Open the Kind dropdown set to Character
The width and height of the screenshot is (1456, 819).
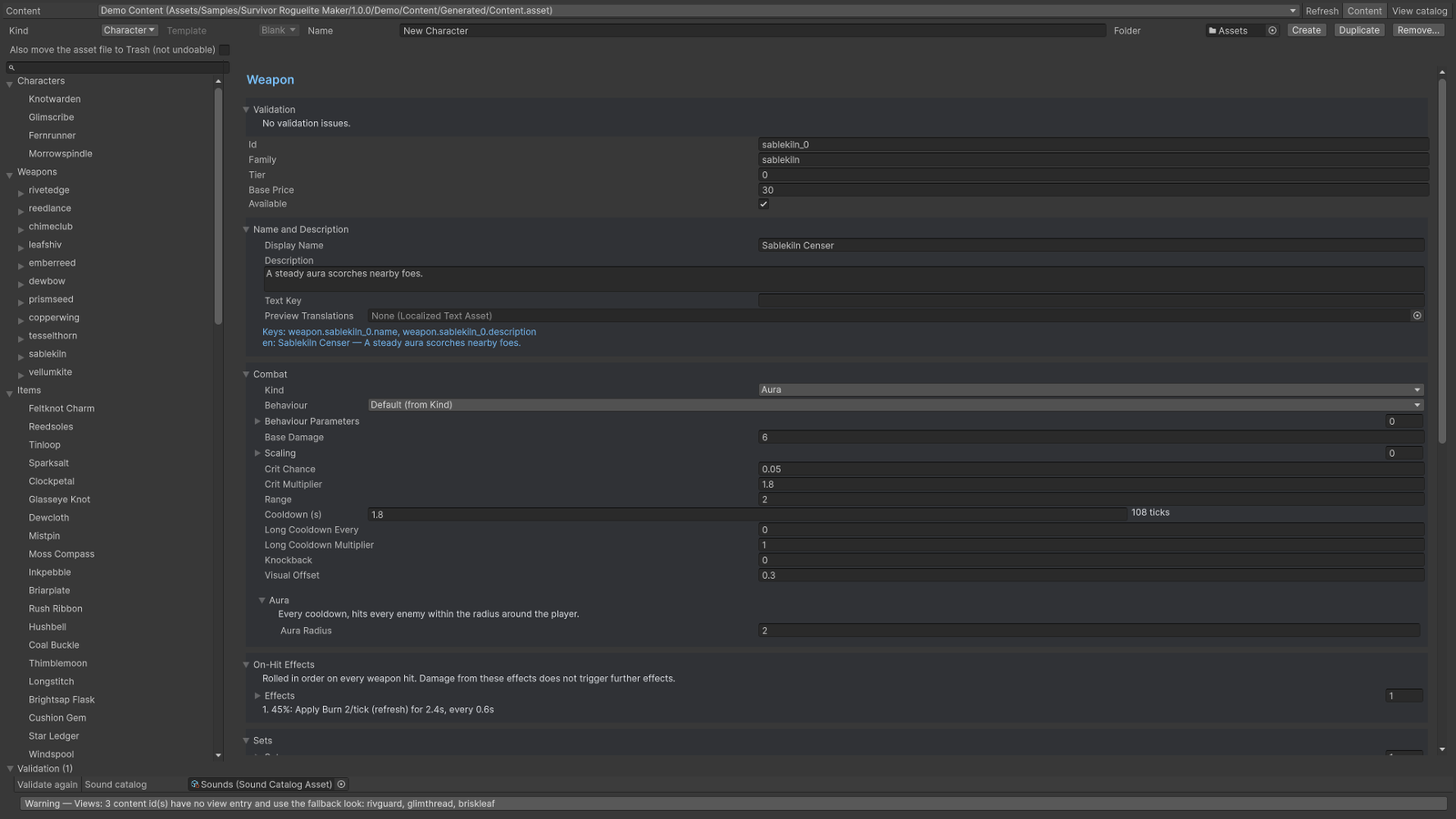(129, 30)
